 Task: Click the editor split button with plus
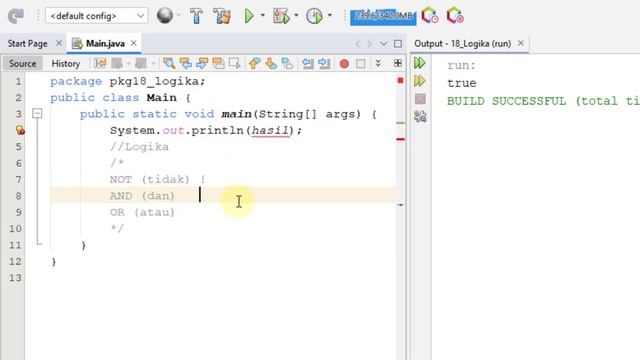pyautogui.click(x=398, y=63)
